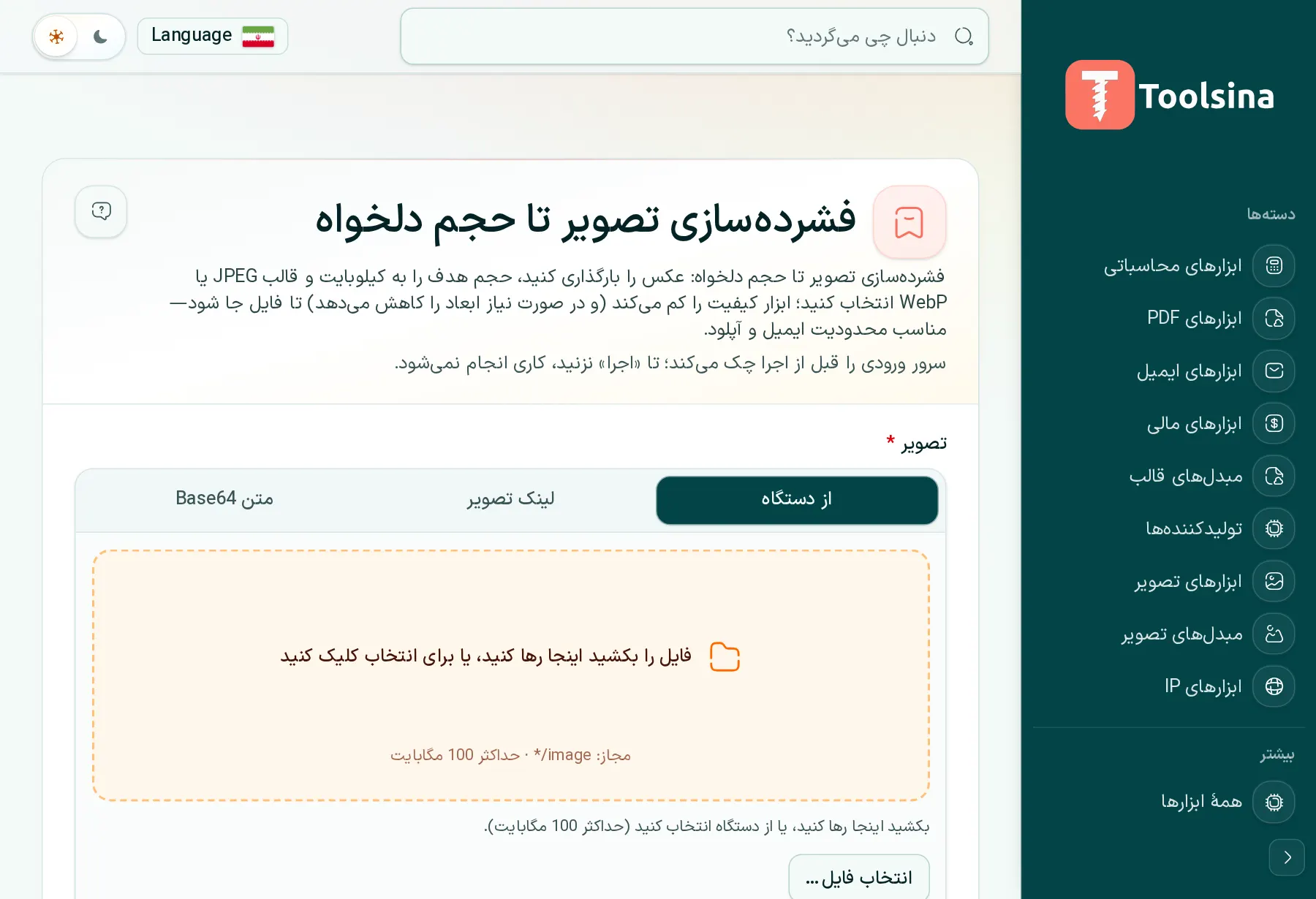
Task: Select the متن Base64 tab
Action: pyautogui.click(x=224, y=500)
